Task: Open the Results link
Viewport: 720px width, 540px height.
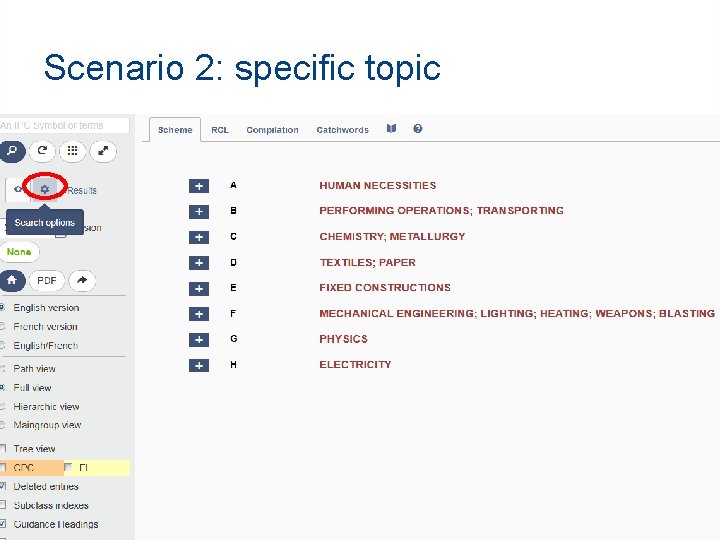Action: tap(82, 190)
